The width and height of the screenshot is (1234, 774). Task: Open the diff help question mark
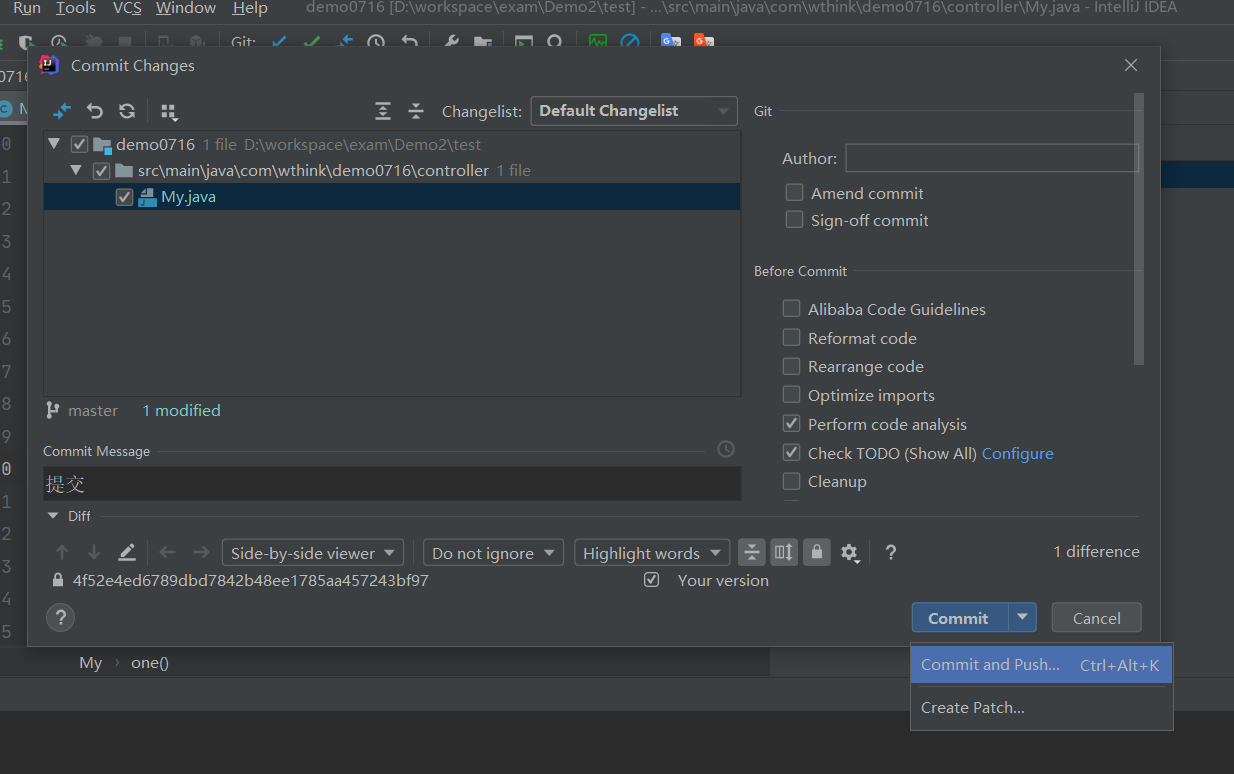coord(891,552)
